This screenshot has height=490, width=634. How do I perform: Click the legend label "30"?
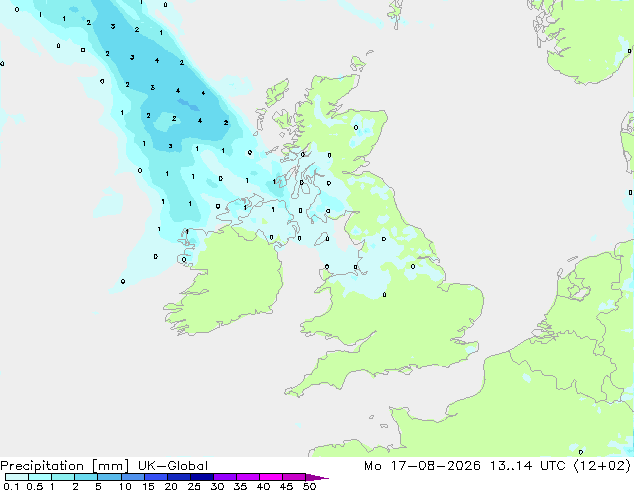(x=217, y=486)
